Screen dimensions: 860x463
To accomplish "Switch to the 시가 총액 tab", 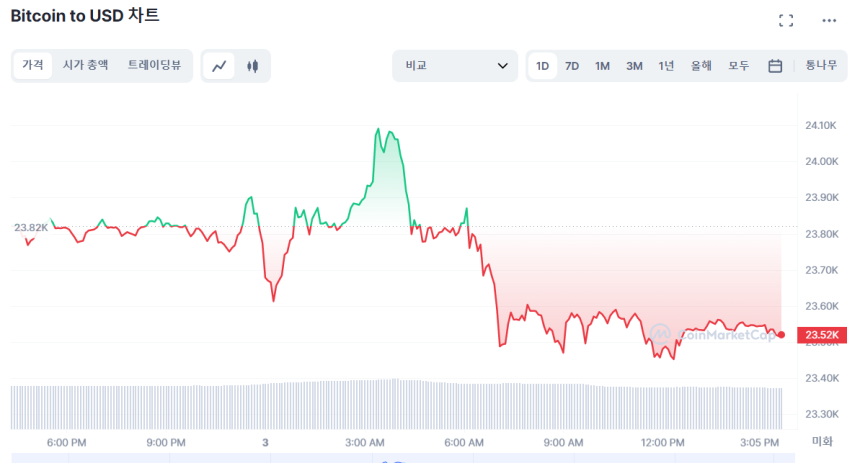I will click(86, 65).
